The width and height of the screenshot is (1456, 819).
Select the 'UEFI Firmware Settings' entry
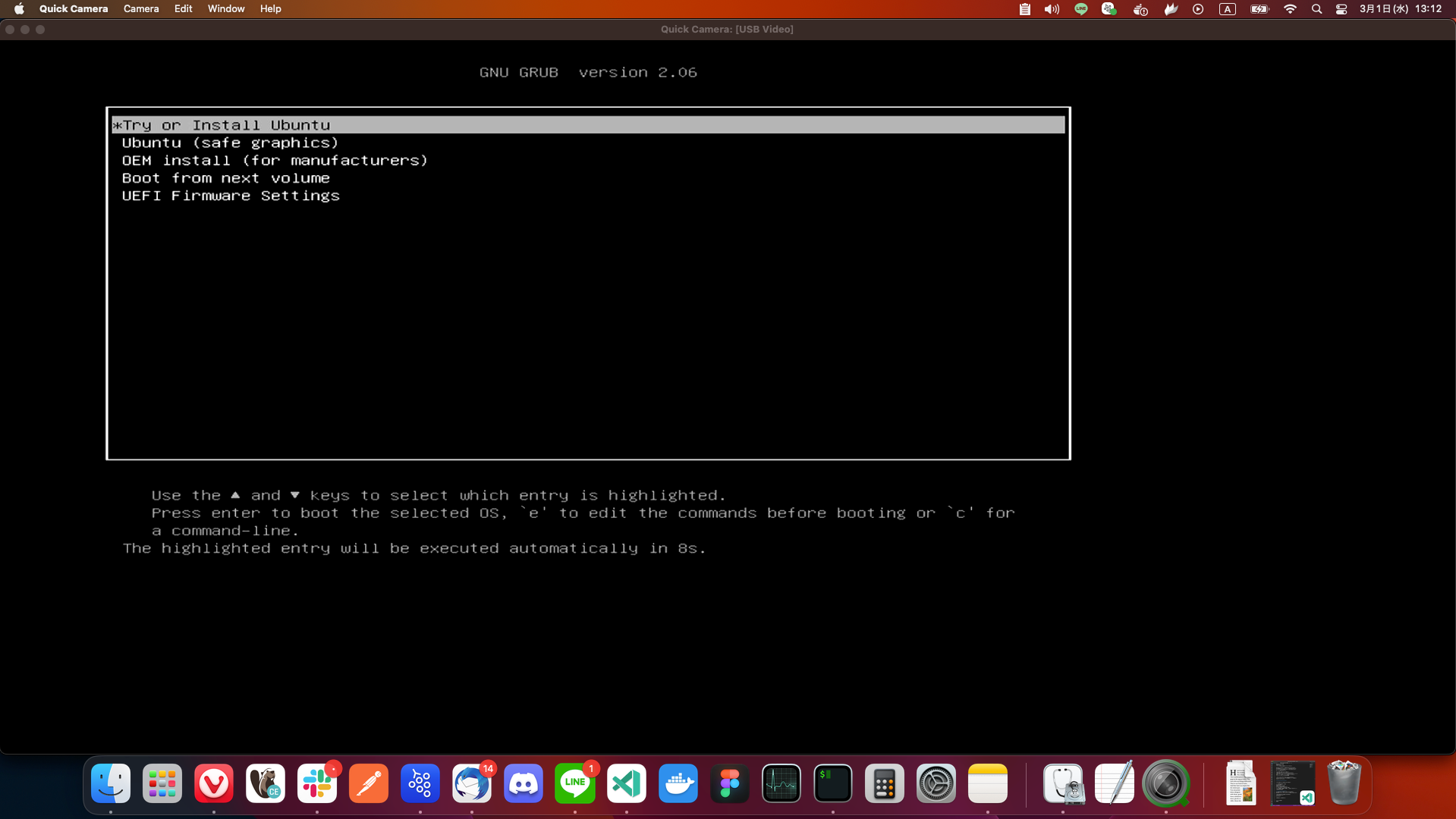click(x=231, y=196)
